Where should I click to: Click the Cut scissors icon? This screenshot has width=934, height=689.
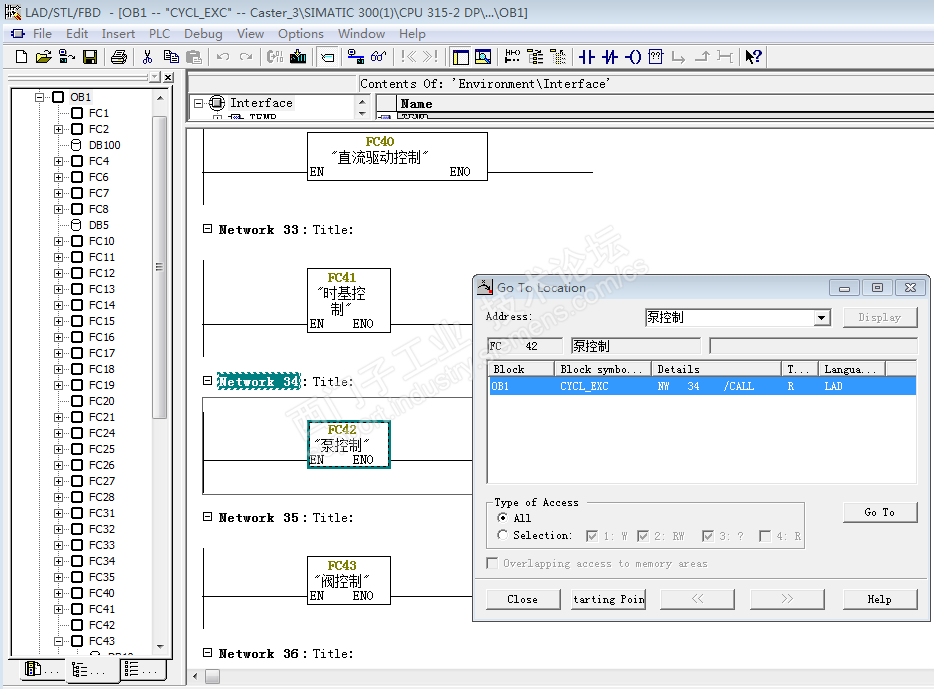coord(147,57)
